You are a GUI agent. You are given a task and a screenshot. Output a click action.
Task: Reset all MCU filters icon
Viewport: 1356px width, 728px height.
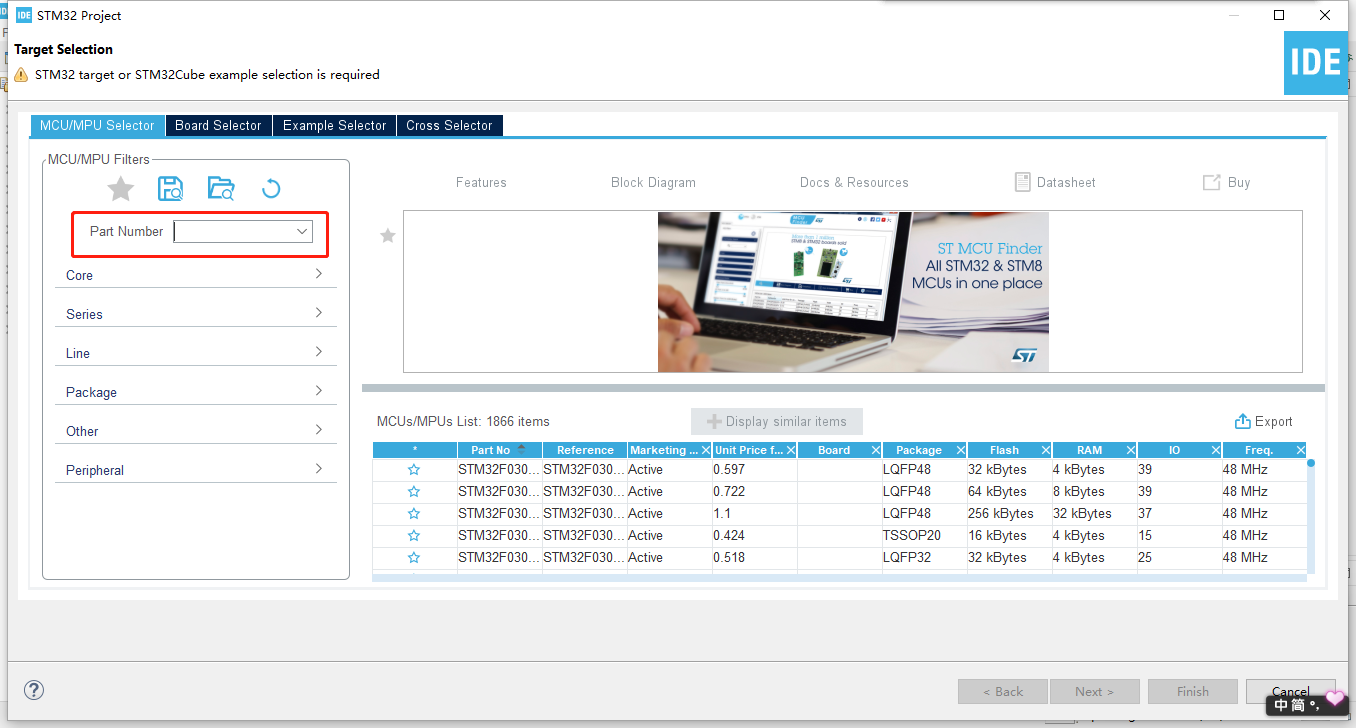(271, 188)
